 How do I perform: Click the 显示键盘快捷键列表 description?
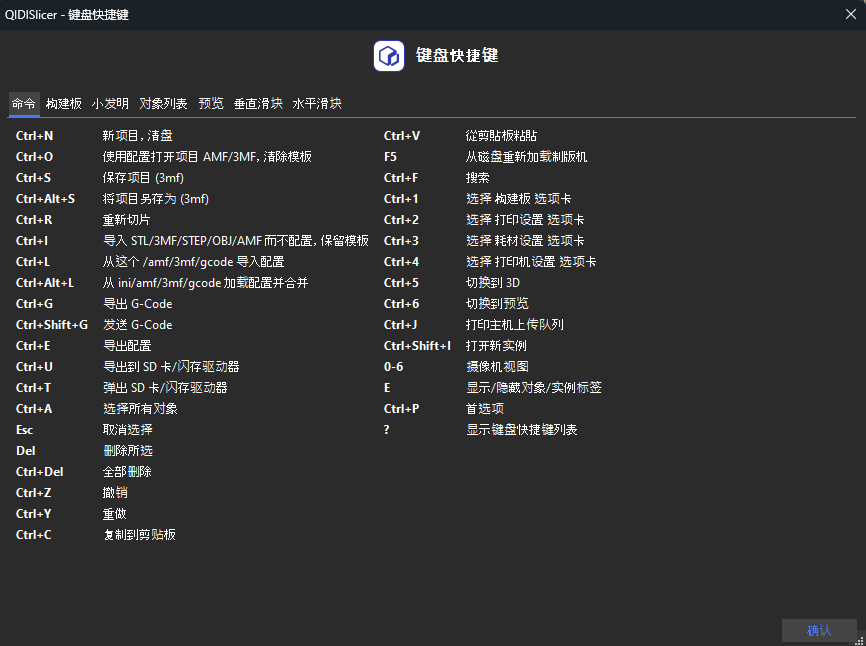point(521,430)
